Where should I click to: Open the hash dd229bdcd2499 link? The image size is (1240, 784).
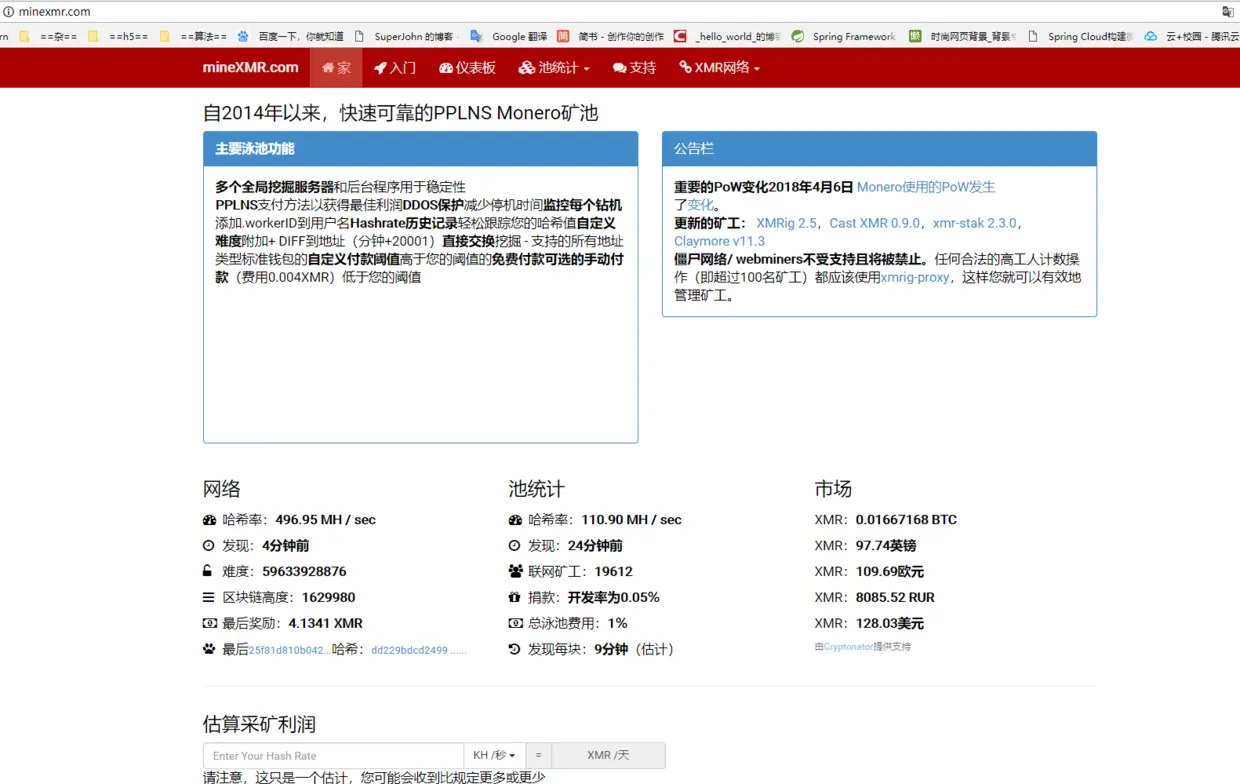[418, 650]
